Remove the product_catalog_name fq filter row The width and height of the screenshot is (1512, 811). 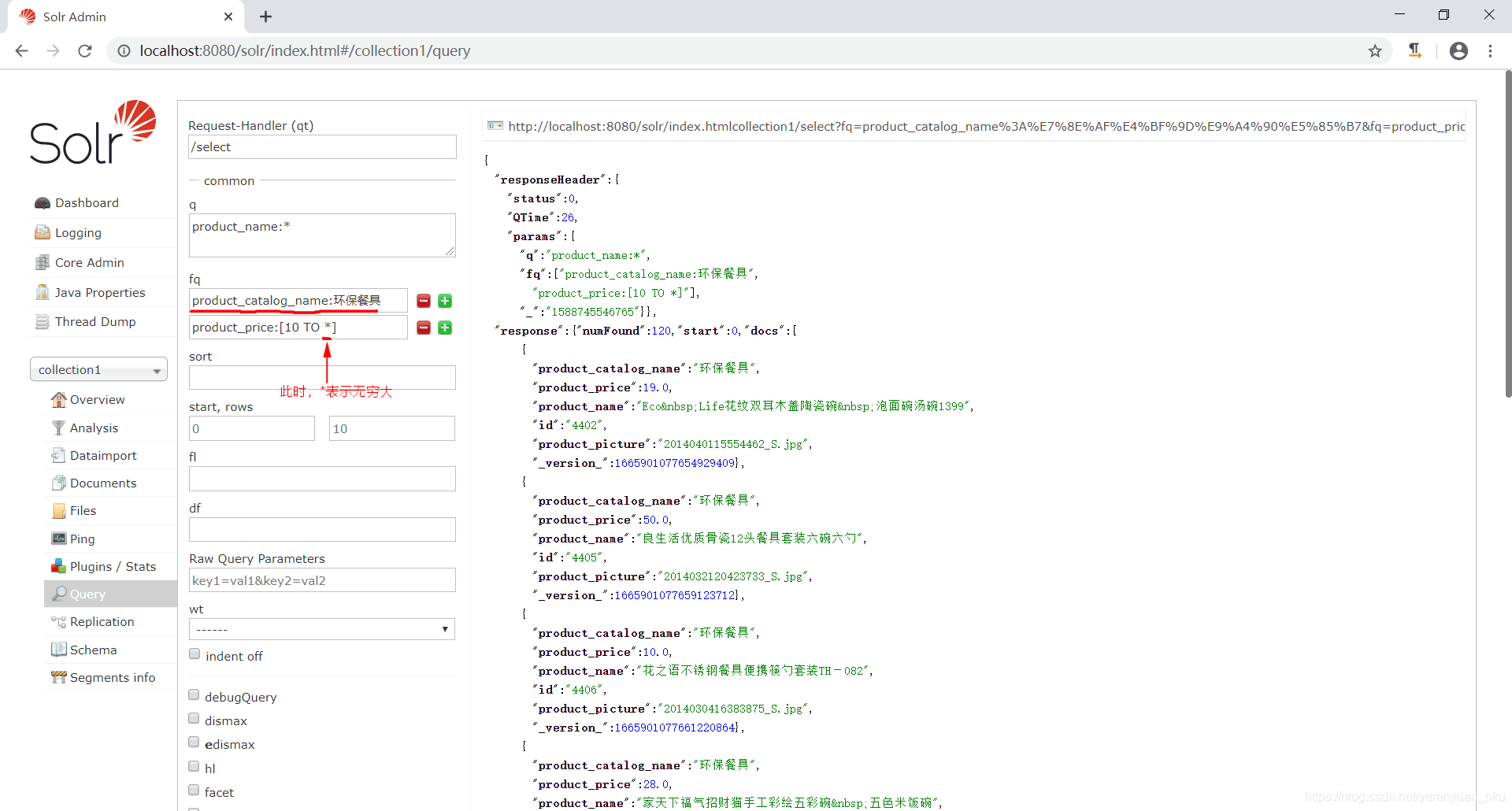(x=424, y=301)
